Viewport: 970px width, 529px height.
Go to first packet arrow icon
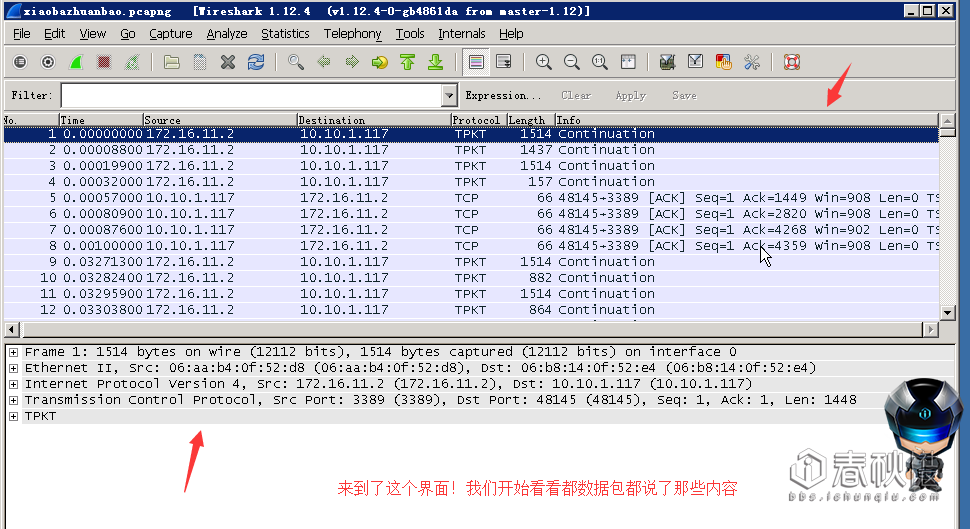tap(408, 62)
